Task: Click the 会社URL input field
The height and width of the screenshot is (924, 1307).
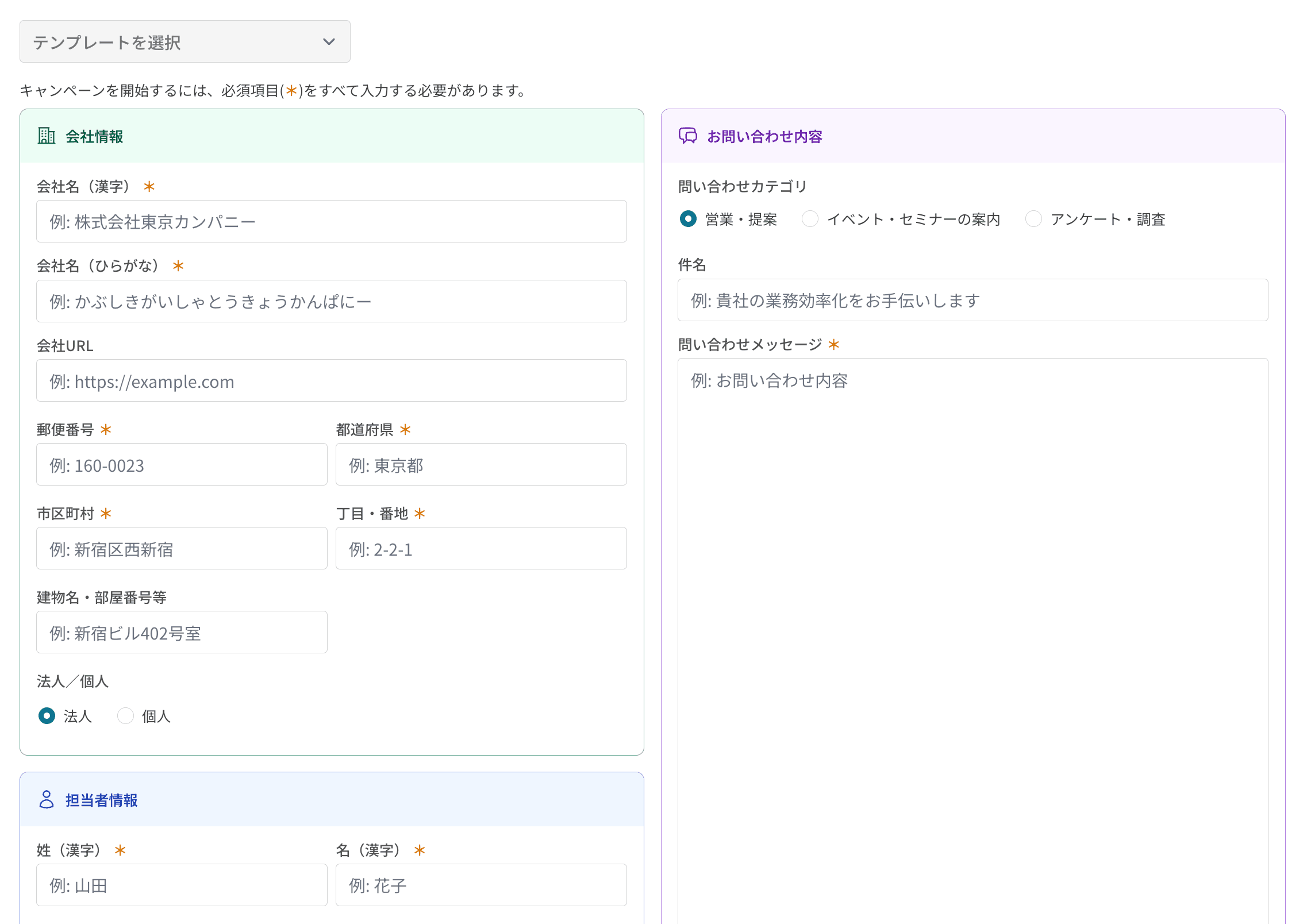Action: coord(331,380)
